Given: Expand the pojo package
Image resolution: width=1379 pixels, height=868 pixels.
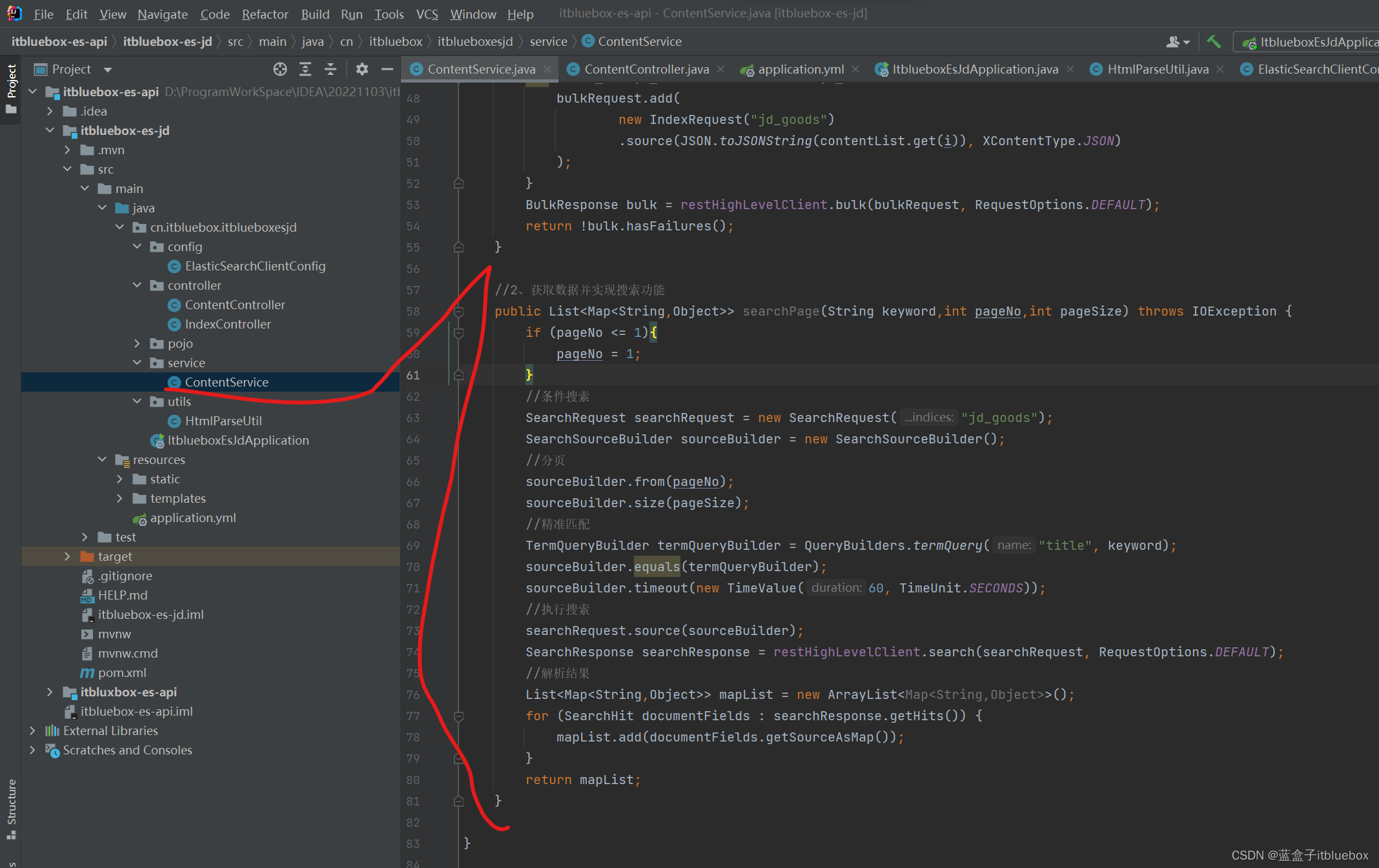Looking at the screenshot, I should [137, 343].
